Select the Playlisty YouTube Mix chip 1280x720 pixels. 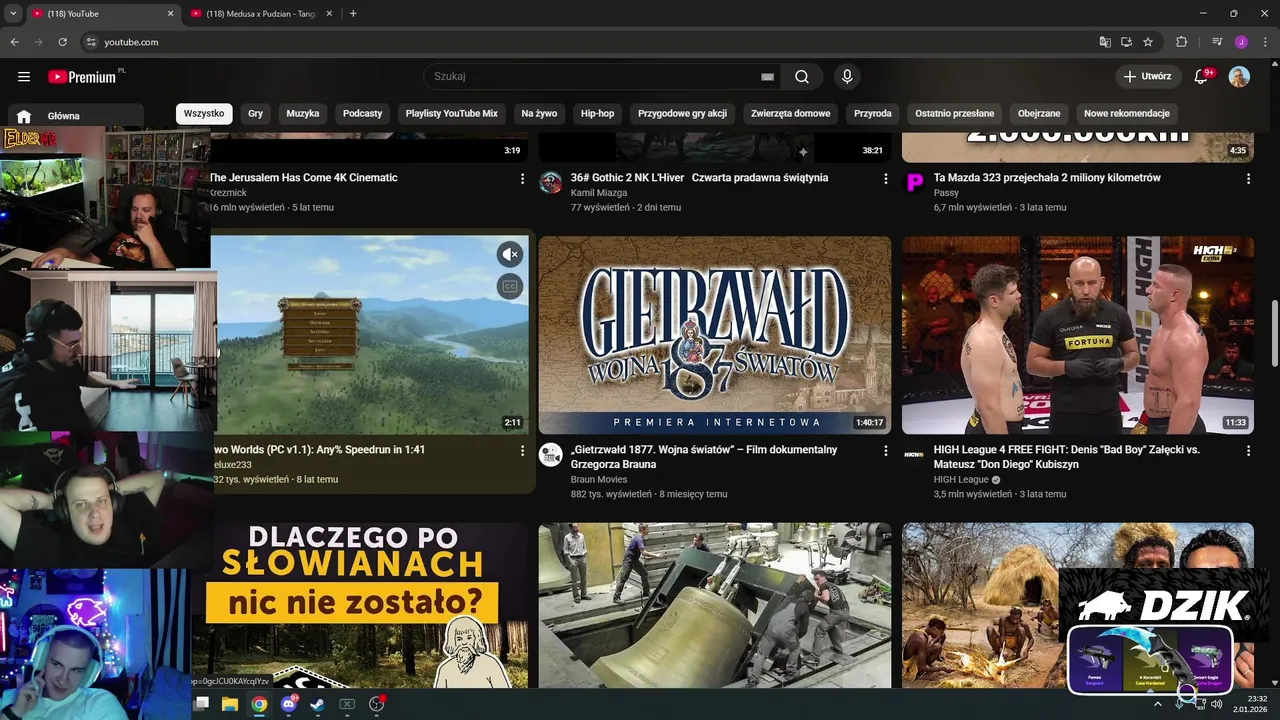452,114
